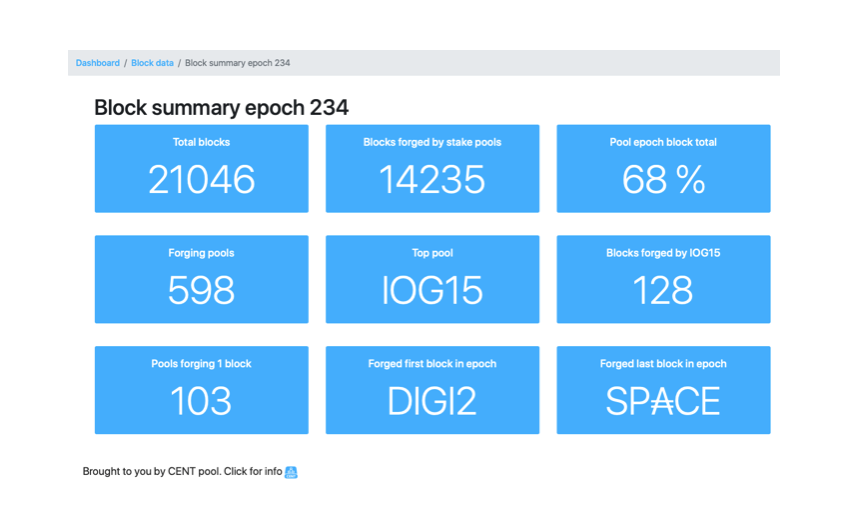Click the 'Forged last block in epoch' label
Screen dimensions: 852x519
(663, 364)
